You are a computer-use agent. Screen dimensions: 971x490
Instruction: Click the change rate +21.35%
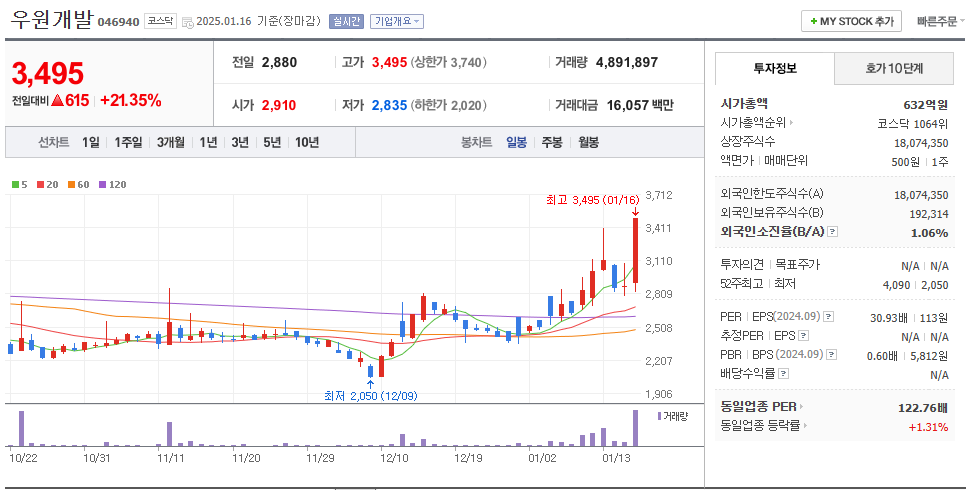click(131, 100)
